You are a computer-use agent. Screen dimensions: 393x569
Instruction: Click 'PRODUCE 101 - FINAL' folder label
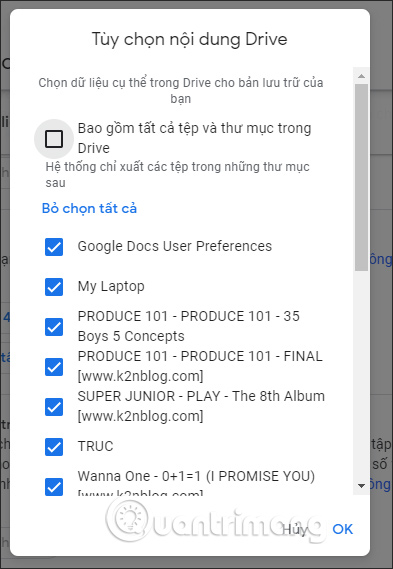[x=200, y=366]
